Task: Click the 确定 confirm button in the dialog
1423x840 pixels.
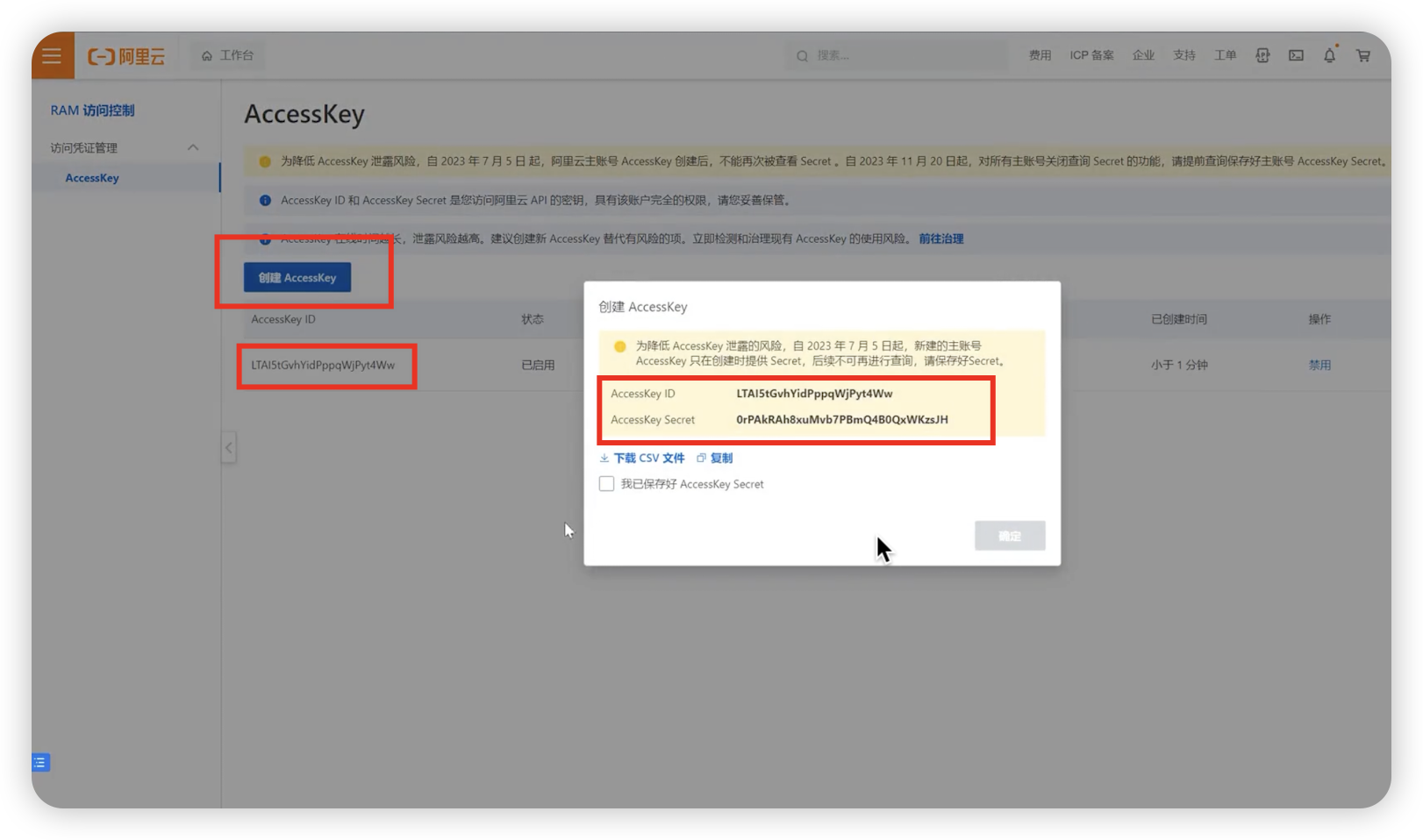Action: [x=1010, y=536]
